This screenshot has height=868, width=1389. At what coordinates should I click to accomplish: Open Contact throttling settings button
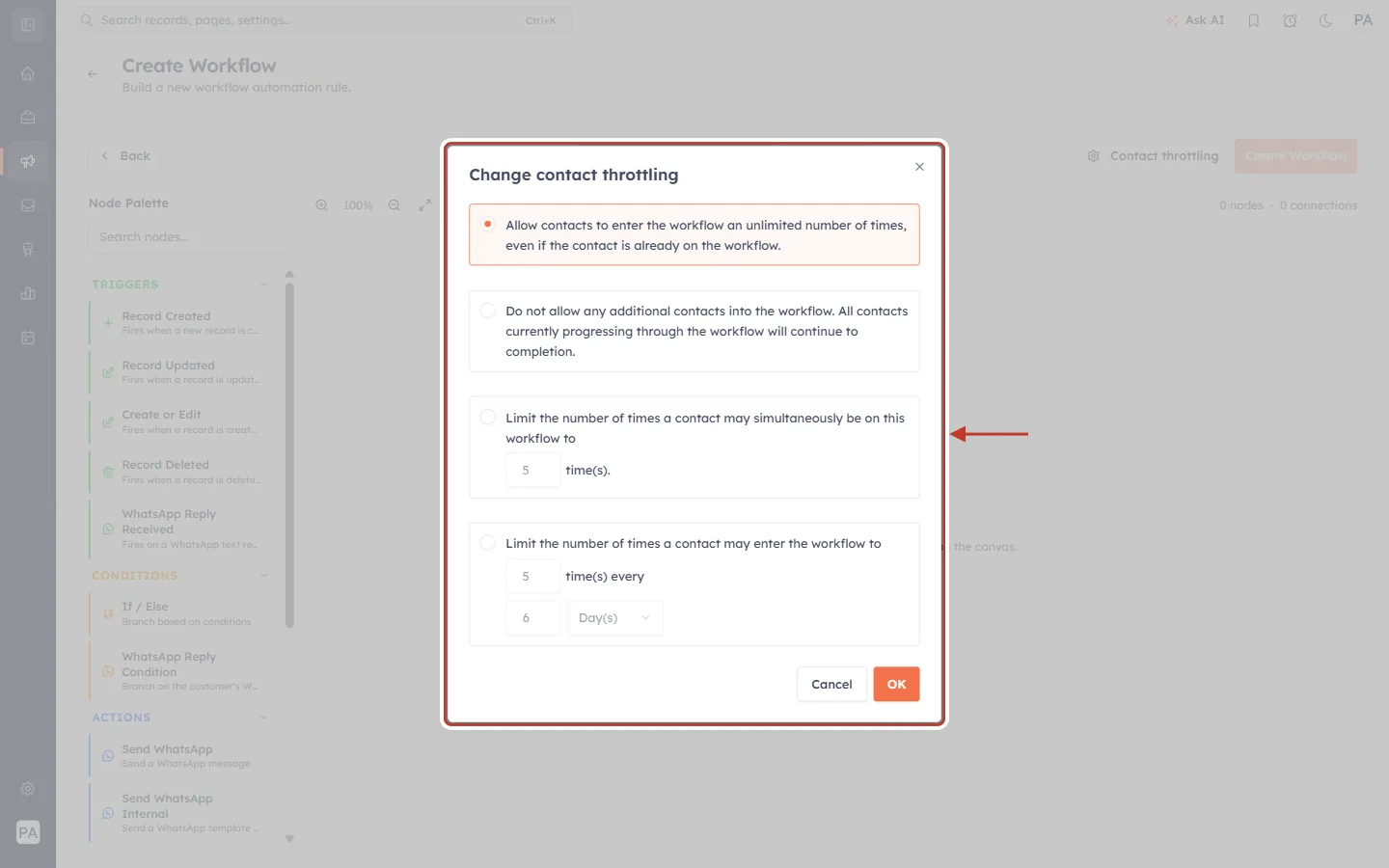[x=1153, y=156]
